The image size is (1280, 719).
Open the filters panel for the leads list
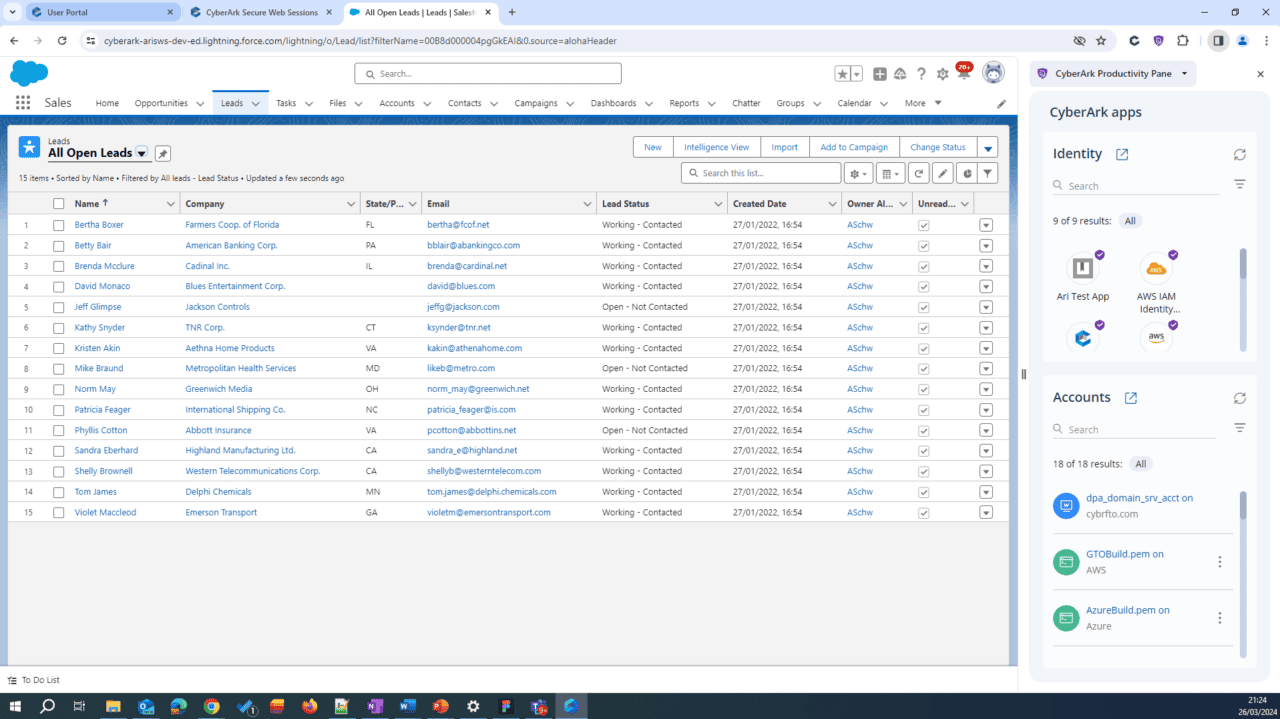click(987, 172)
